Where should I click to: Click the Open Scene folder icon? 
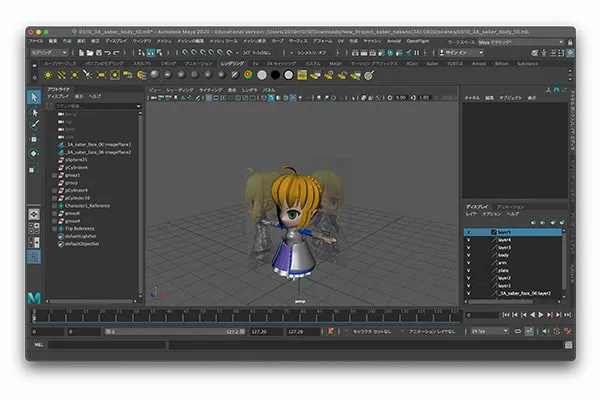click(x=90, y=52)
